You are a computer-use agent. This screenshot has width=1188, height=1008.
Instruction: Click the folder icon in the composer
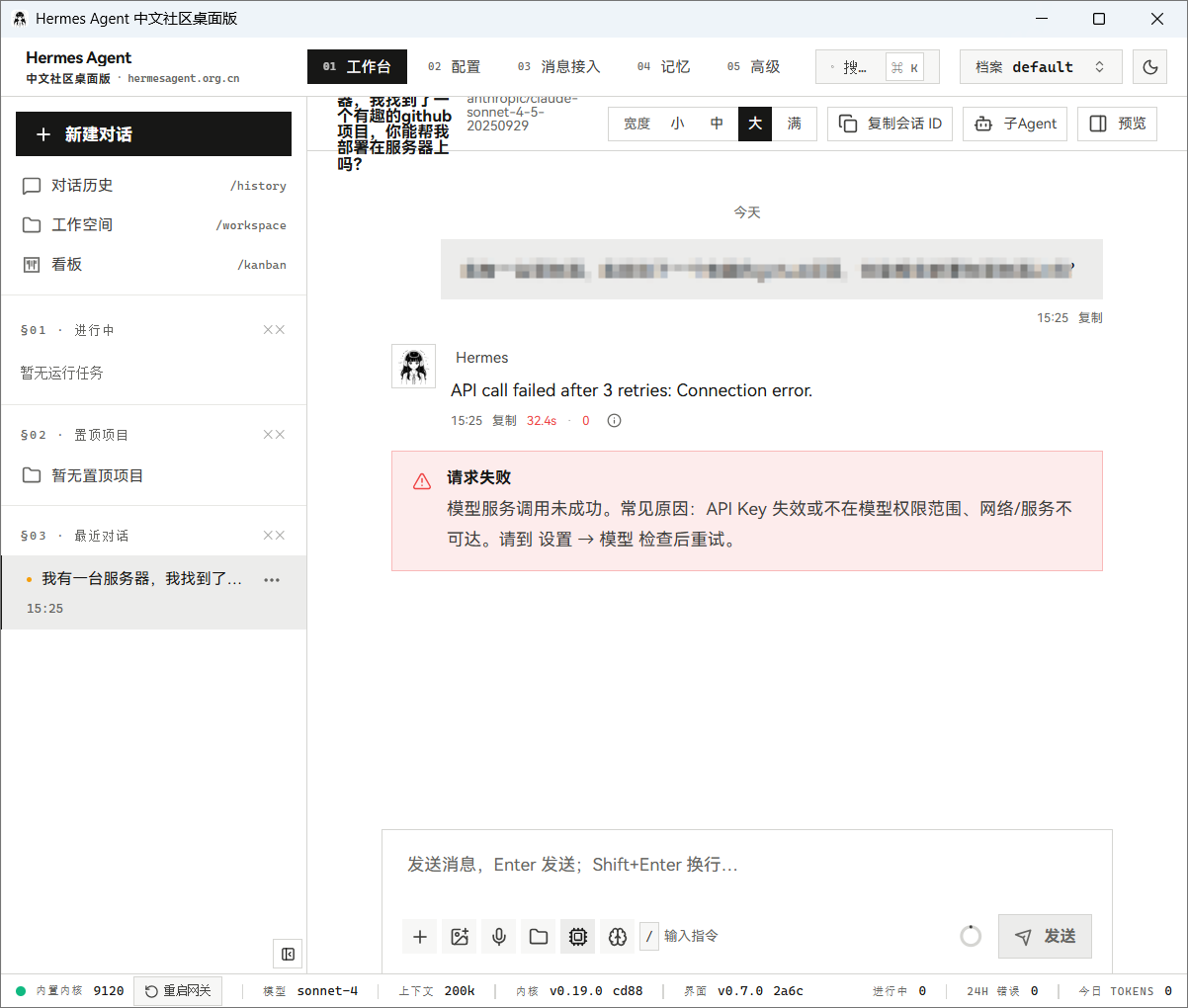pos(538,936)
